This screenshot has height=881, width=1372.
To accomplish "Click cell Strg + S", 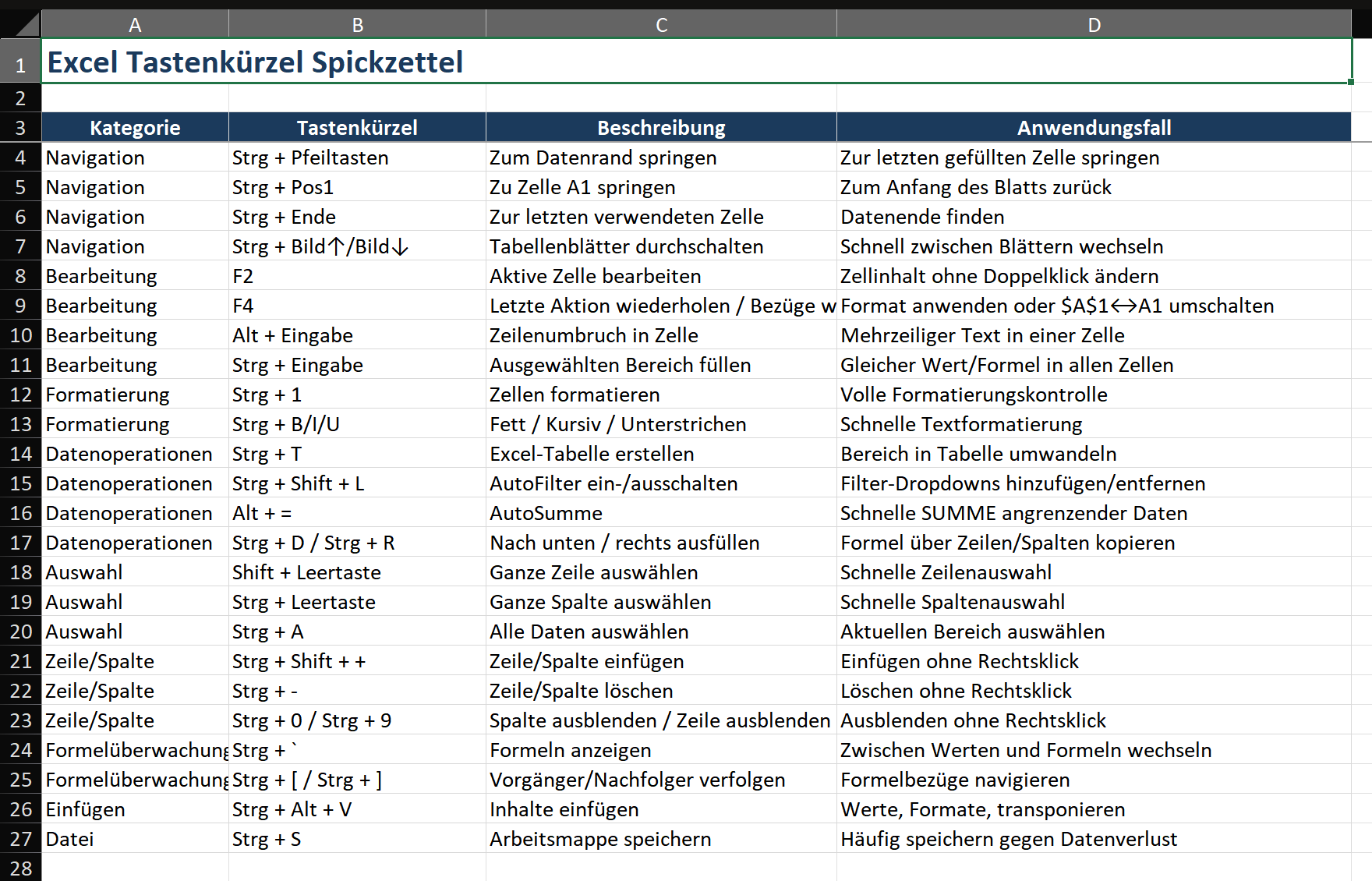I will (357, 839).
